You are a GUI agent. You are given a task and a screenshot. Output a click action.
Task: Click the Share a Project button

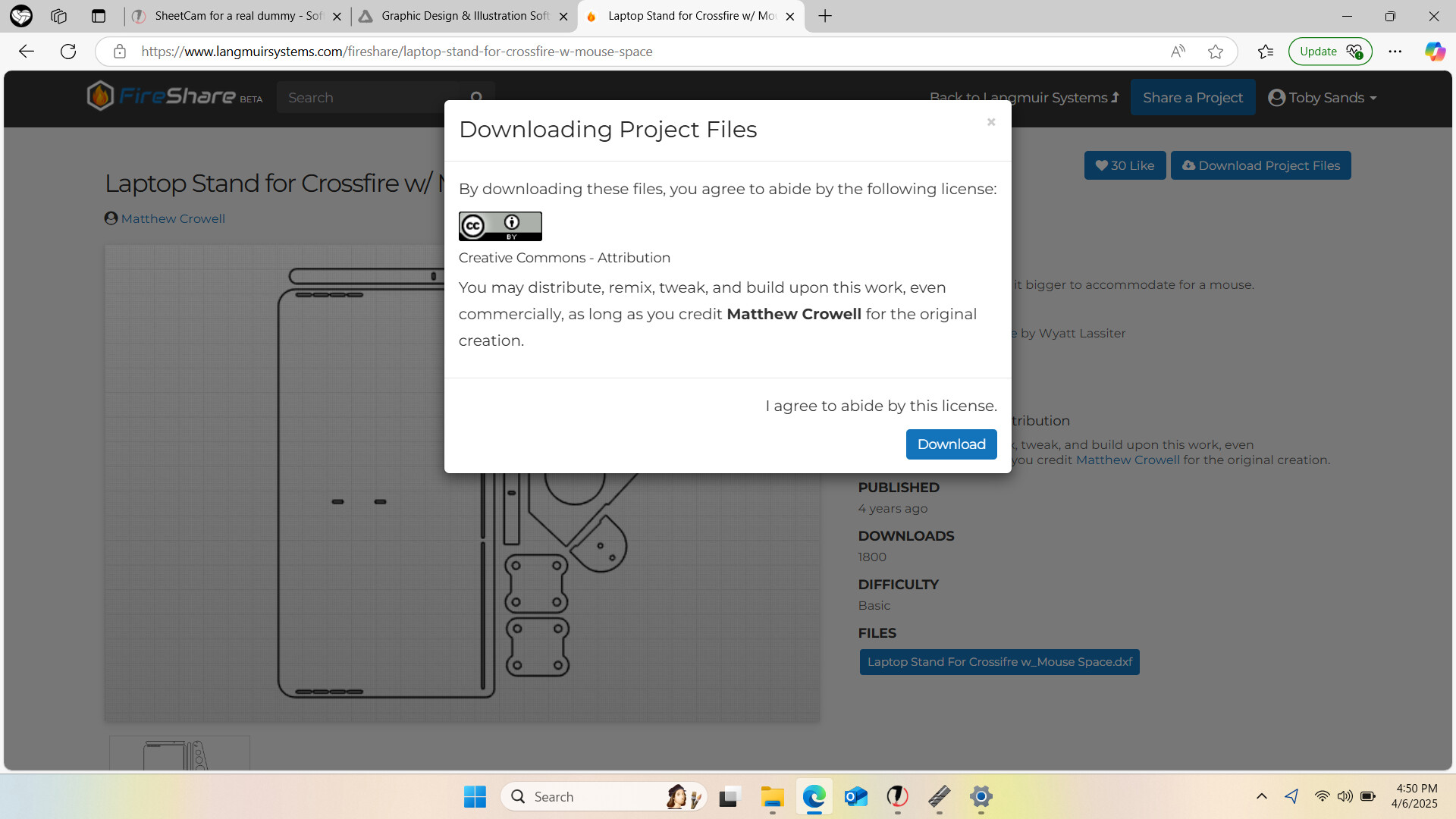coord(1193,98)
